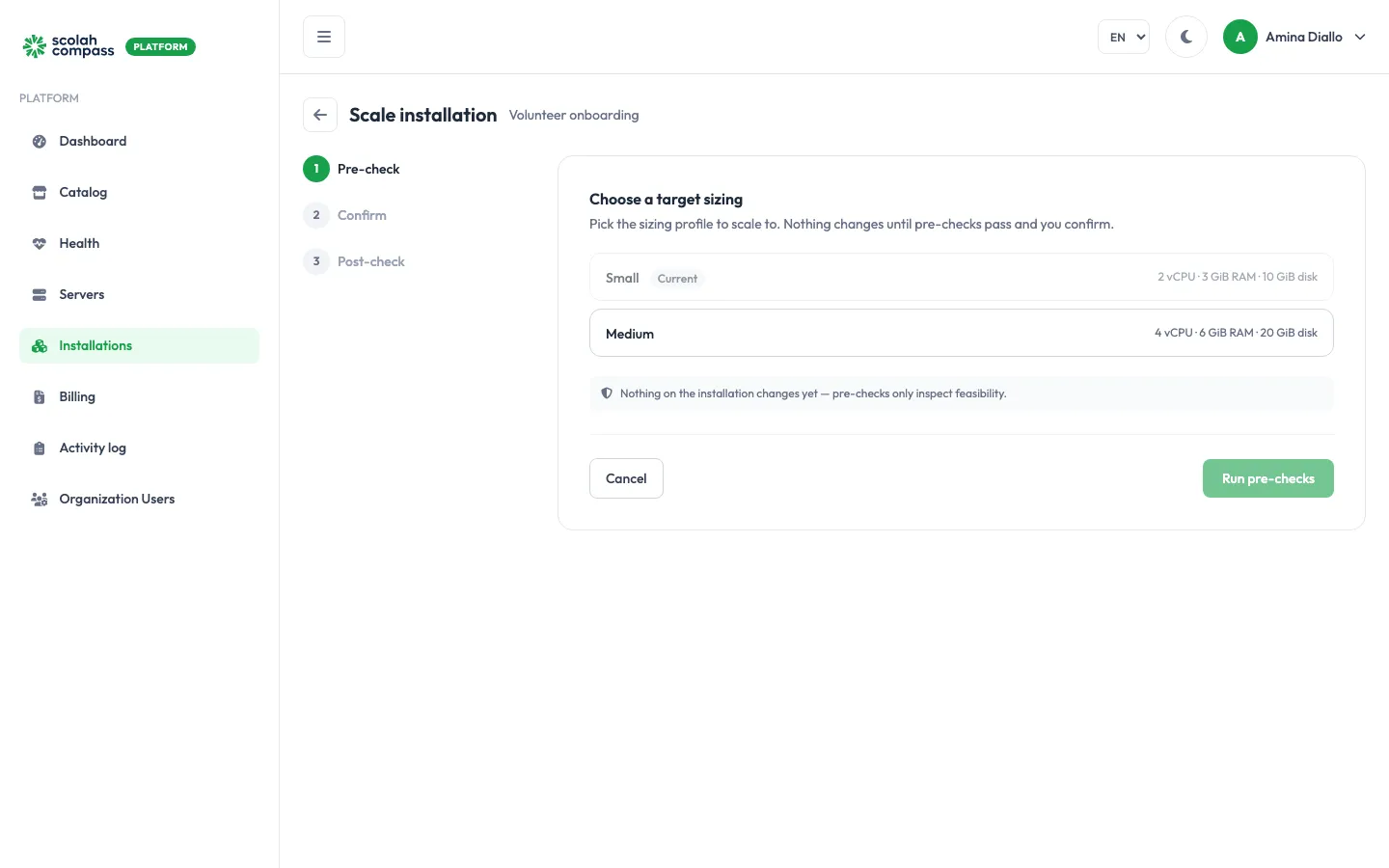Click step 1 Pre-check

point(351,169)
